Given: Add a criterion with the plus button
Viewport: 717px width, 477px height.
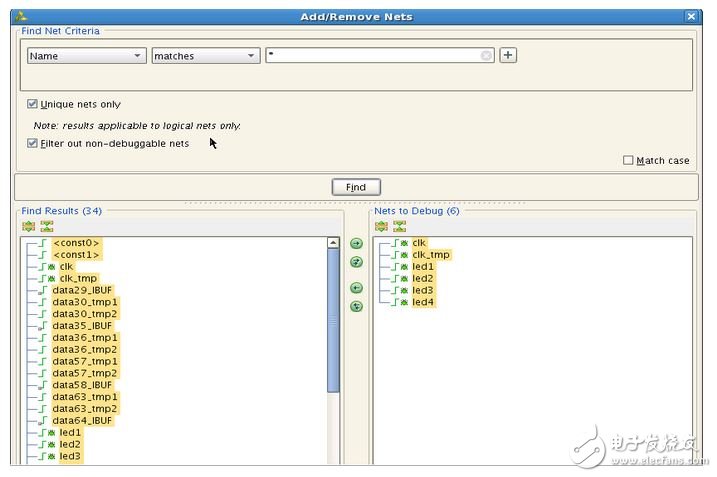Looking at the screenshot, I should tap(508, 55).
